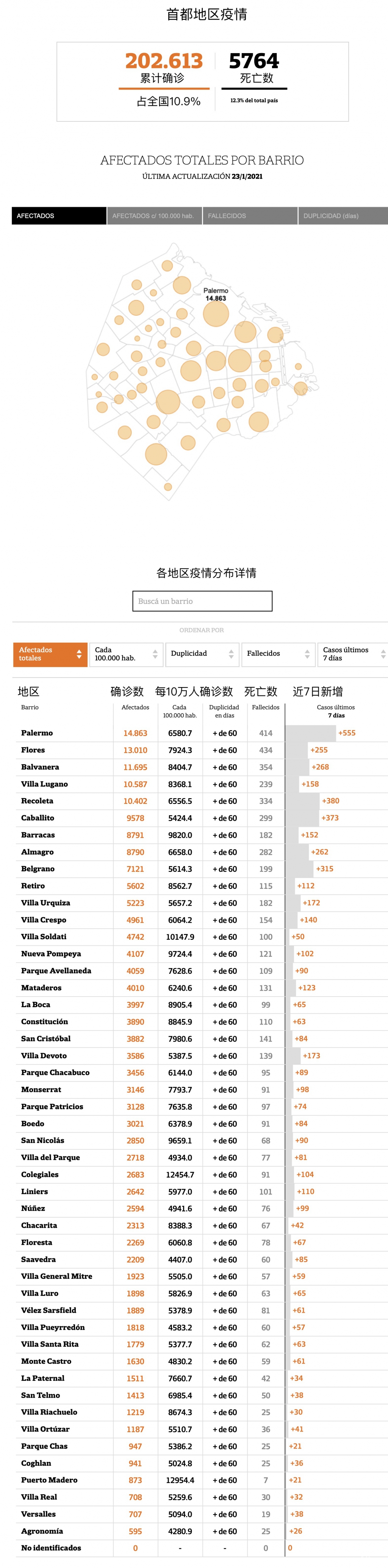Select the FALLECIDOS tab
The width and height of the screenshot is (388, 1568).
249,215
